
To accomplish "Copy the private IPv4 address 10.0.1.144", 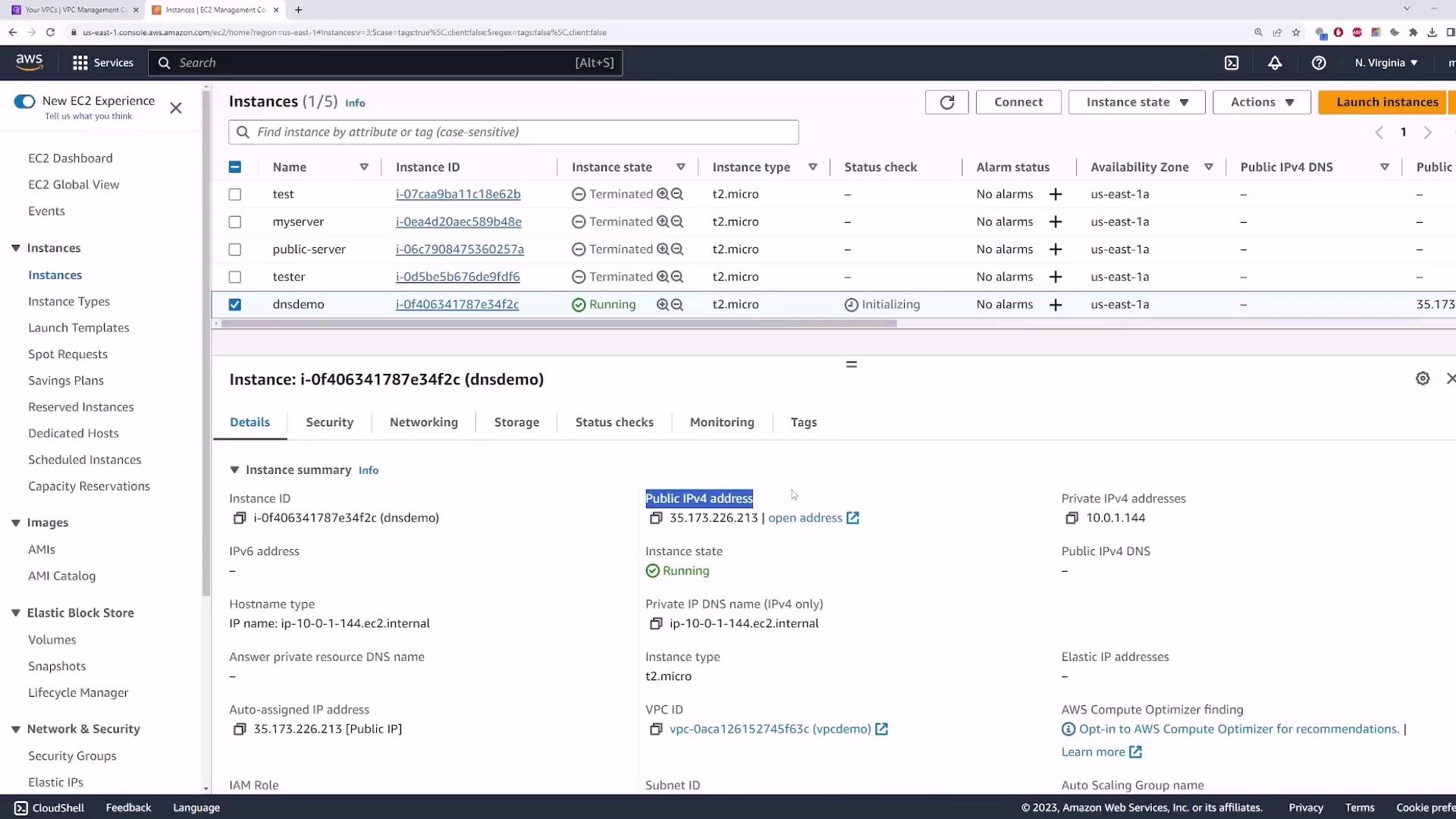I will (x=1072, y=518).
